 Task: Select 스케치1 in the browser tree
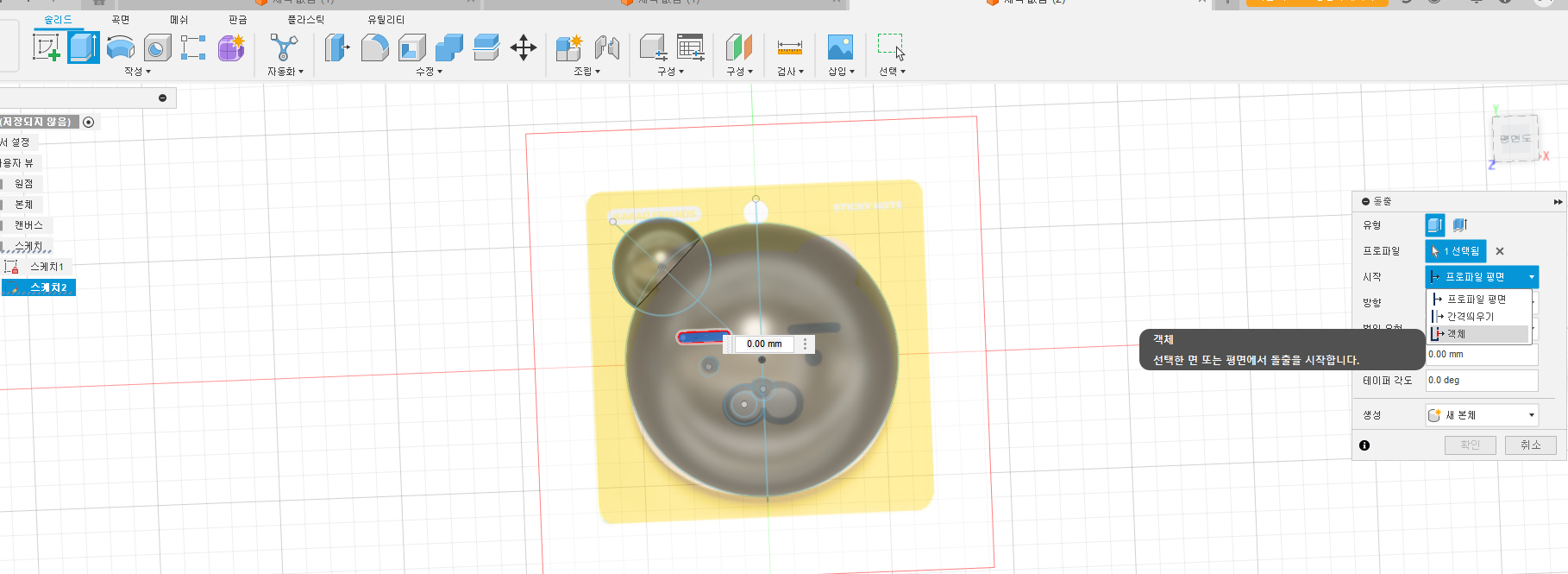[47, 267]
